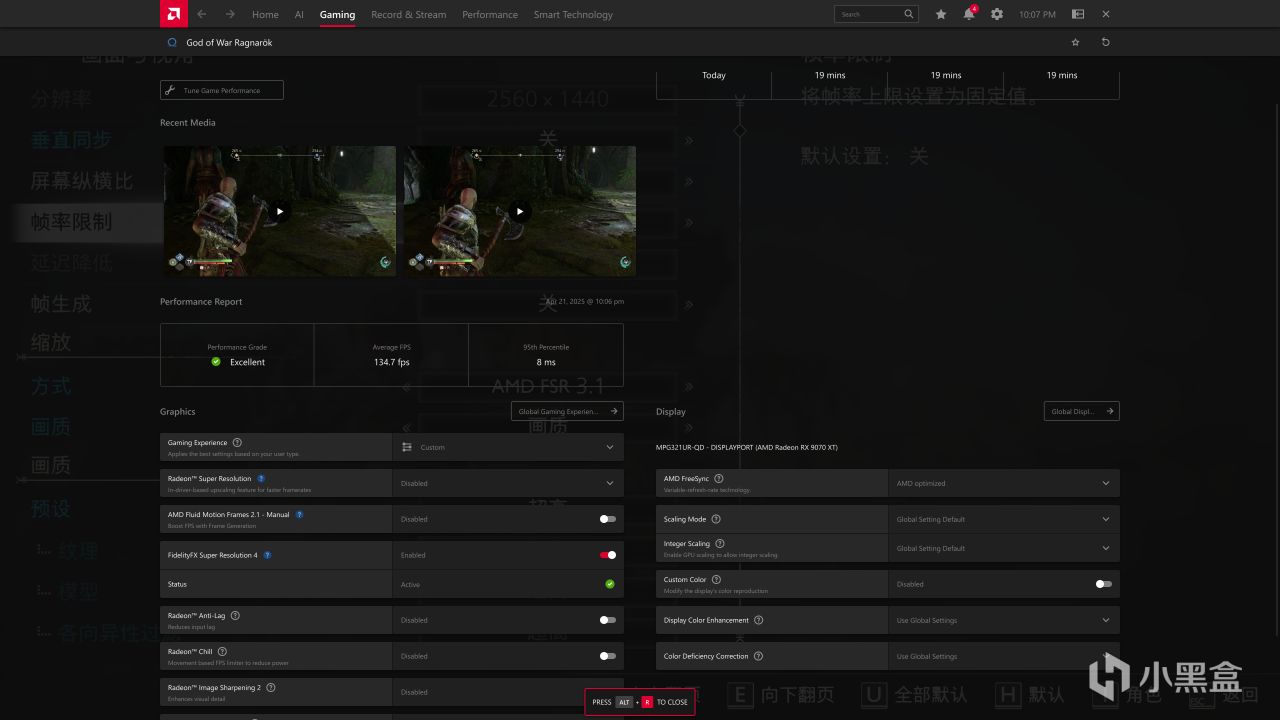Show help for Custom Color
1280x720 pixels.
716,579
